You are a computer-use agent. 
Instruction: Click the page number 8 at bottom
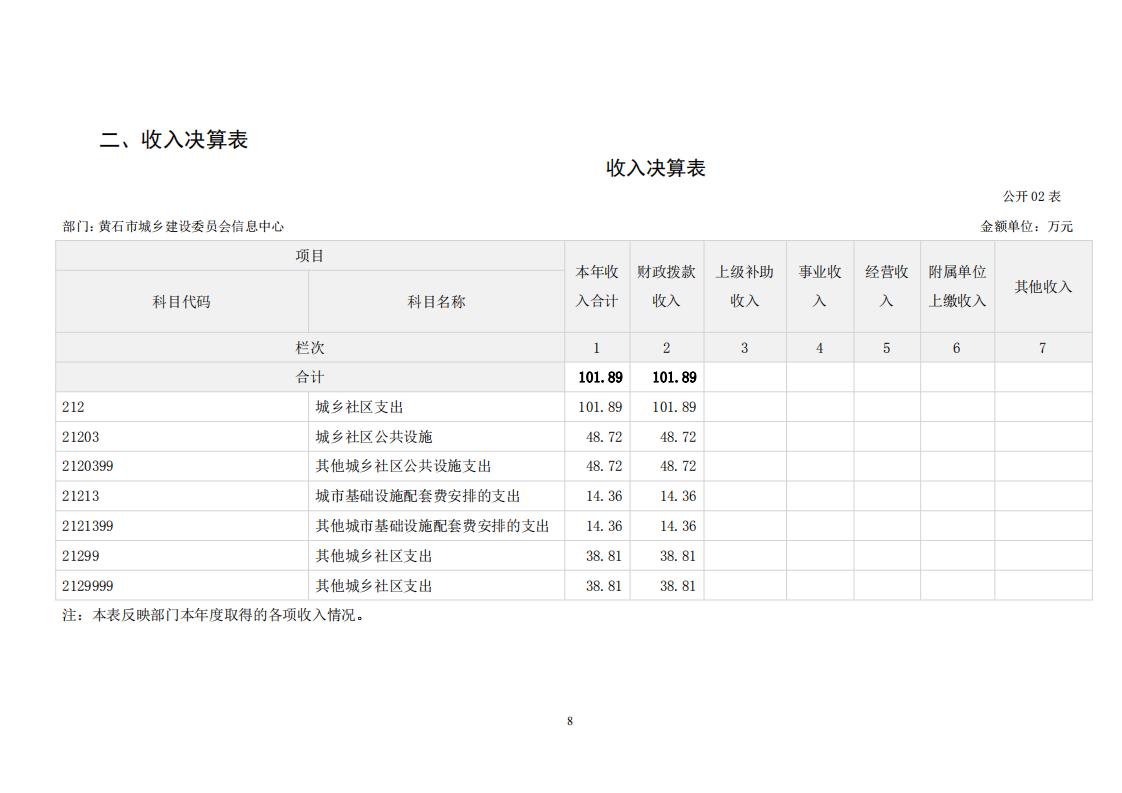point(570,721)
